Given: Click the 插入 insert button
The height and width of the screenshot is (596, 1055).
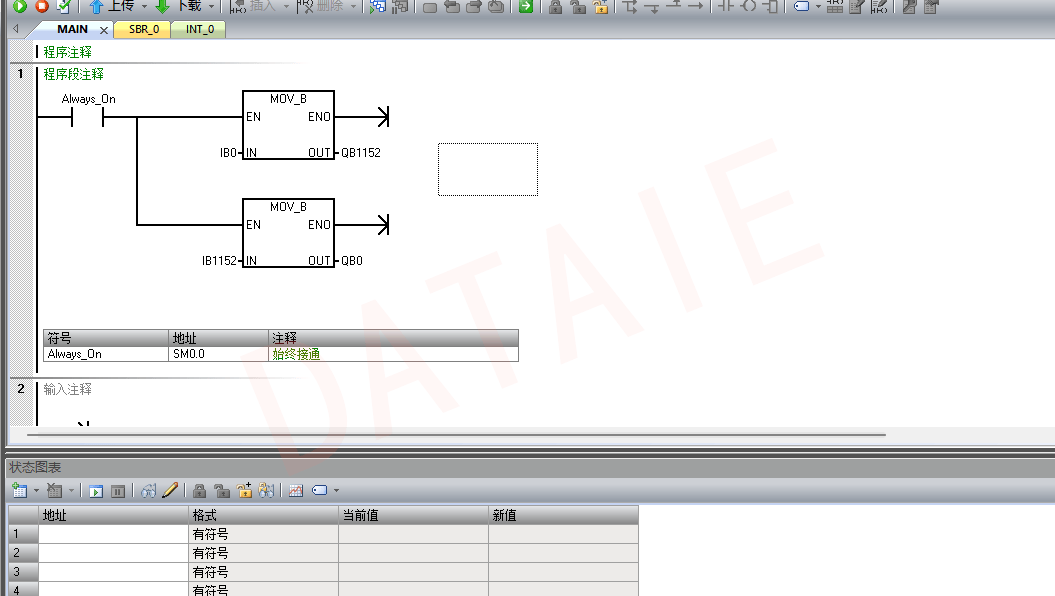Looking at the screenshot, I should pos(253,6).
